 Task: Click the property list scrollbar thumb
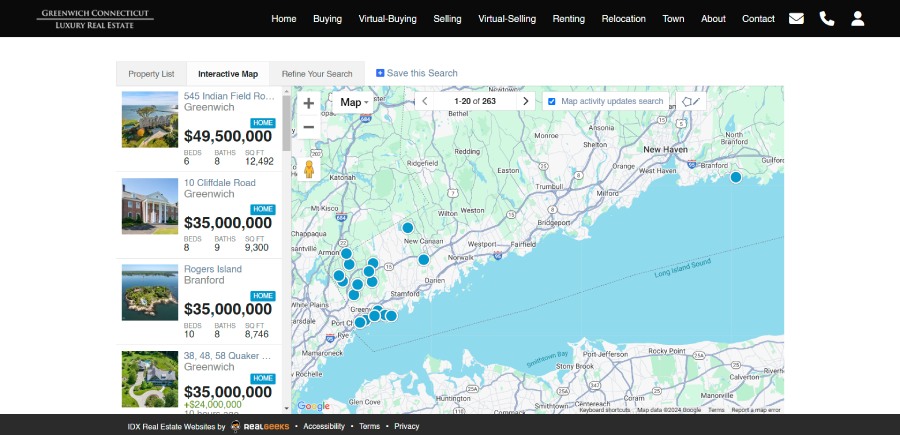(286, 123)
